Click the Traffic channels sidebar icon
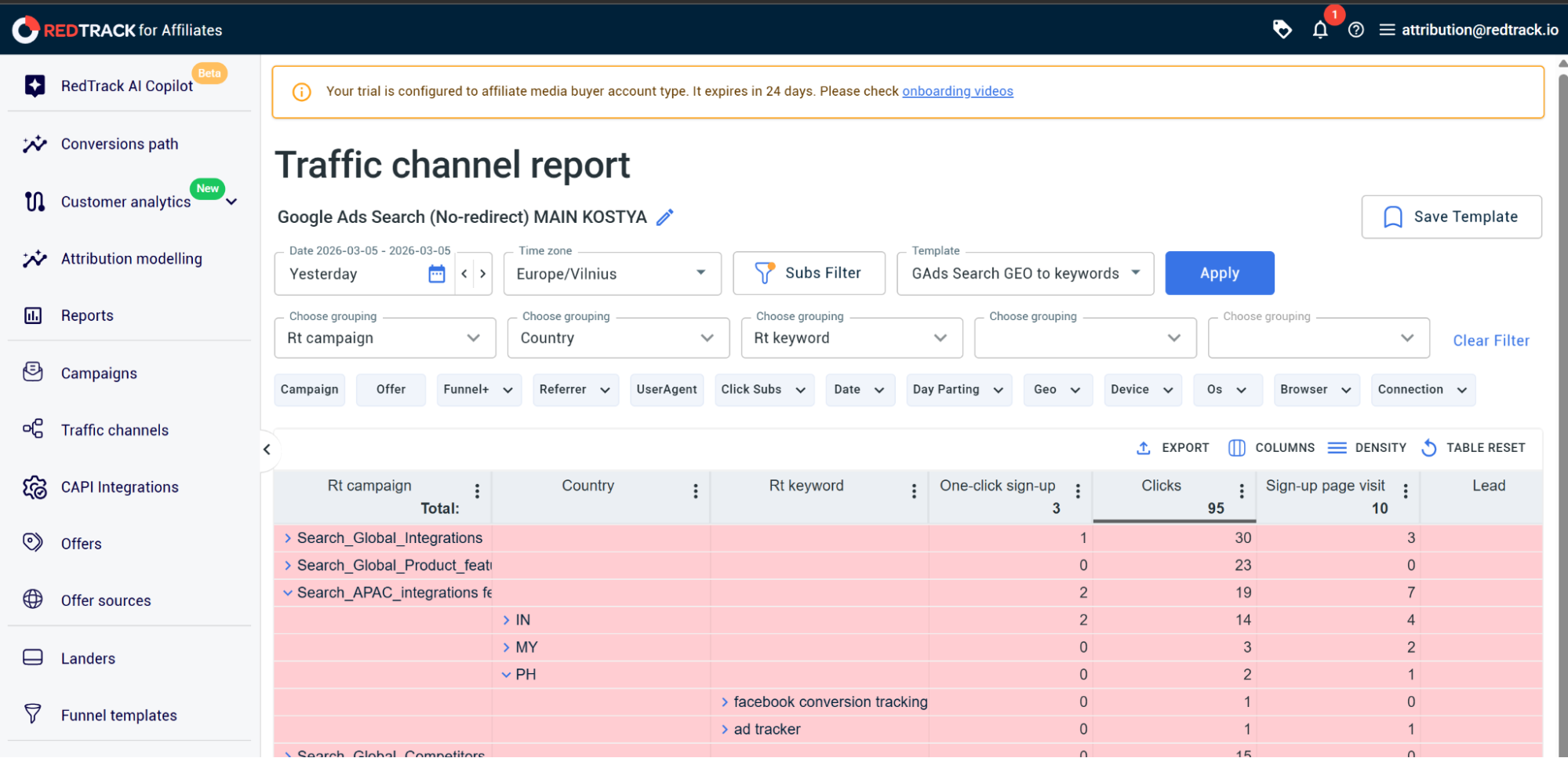This screenshot has width=1568, height=758. click(x=33, y=428)
